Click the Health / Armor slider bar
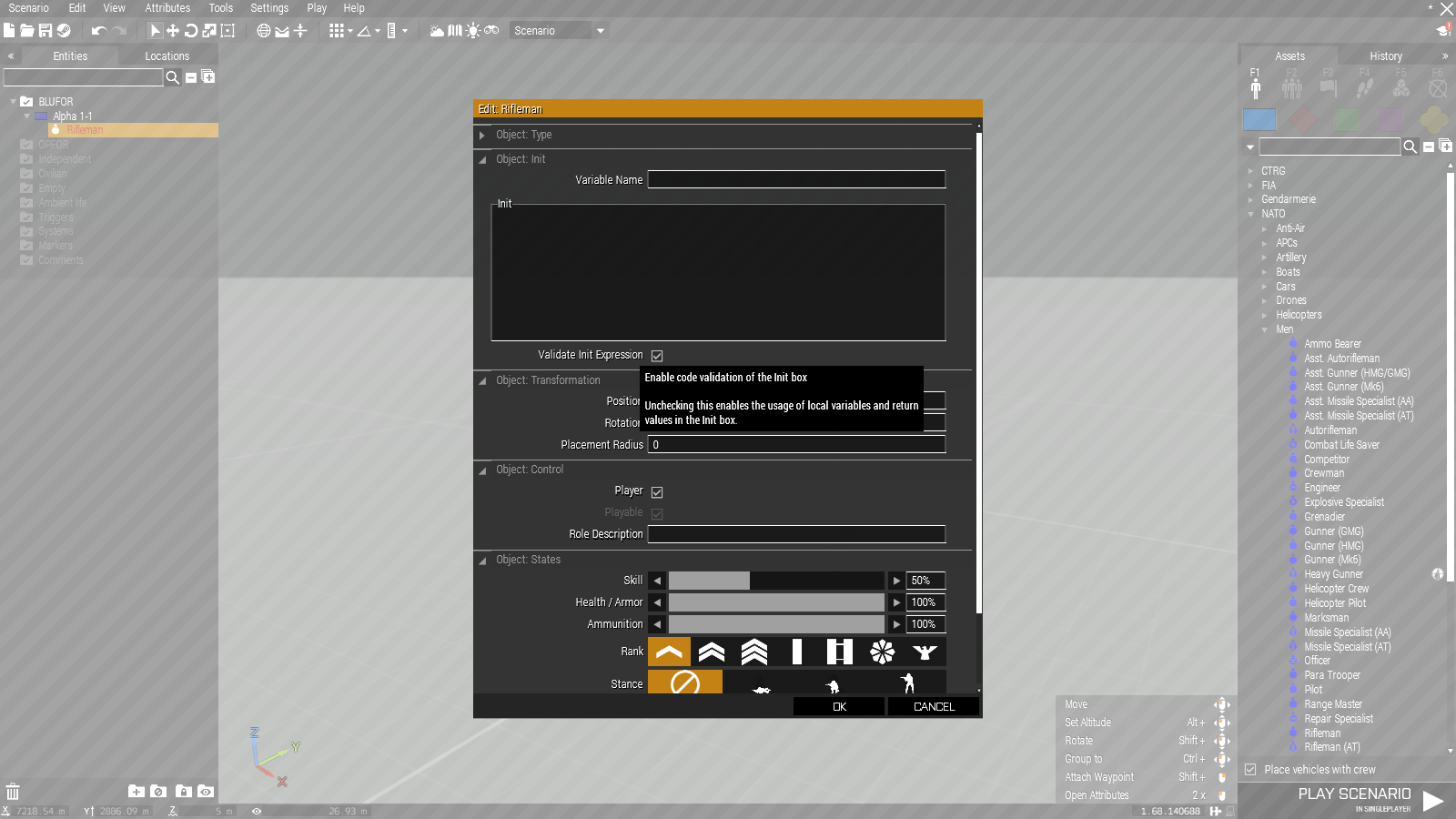The width and height of the screenshot is (1456, 819). tap(776, 602)
